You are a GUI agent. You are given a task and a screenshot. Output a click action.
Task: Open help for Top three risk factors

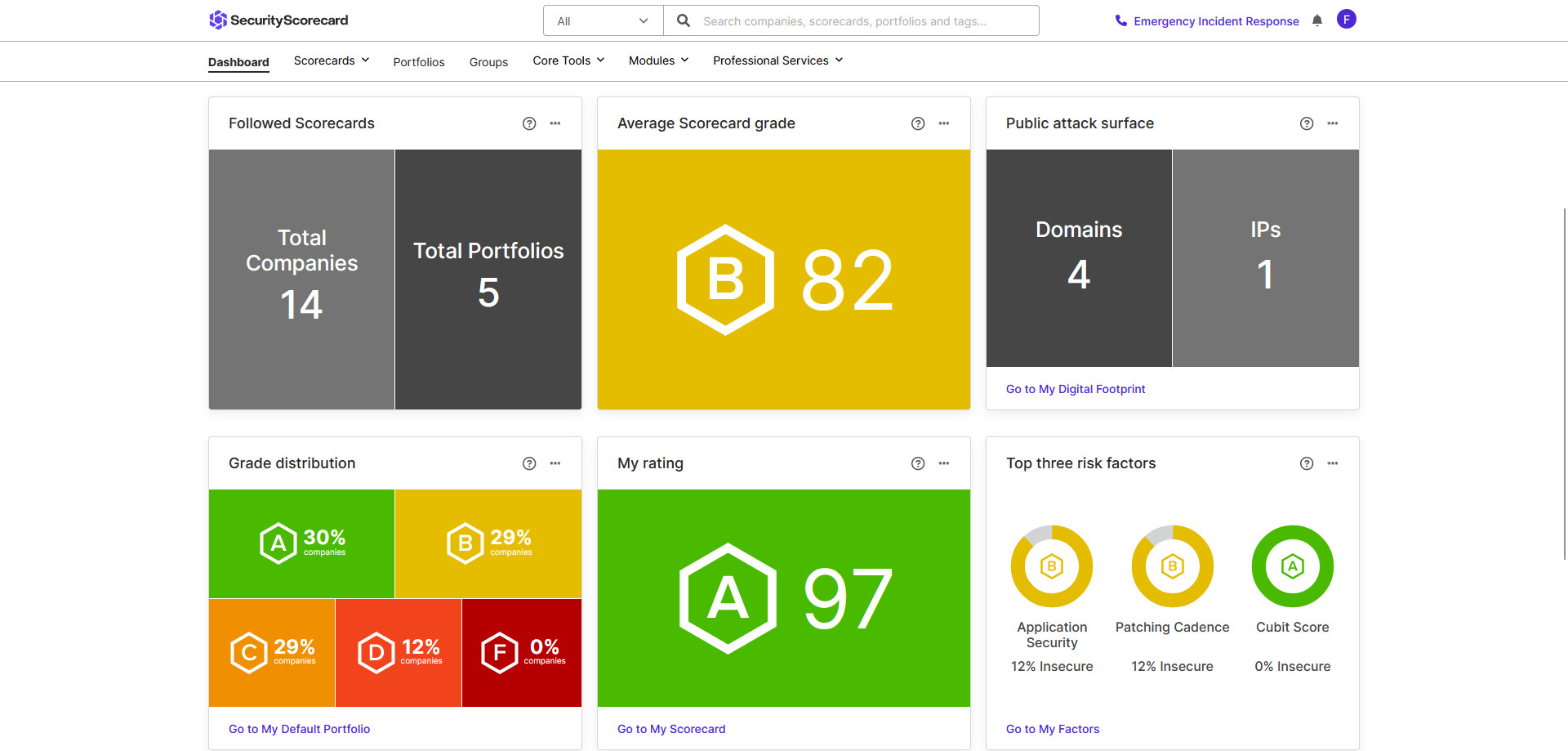coord(1307,463)
